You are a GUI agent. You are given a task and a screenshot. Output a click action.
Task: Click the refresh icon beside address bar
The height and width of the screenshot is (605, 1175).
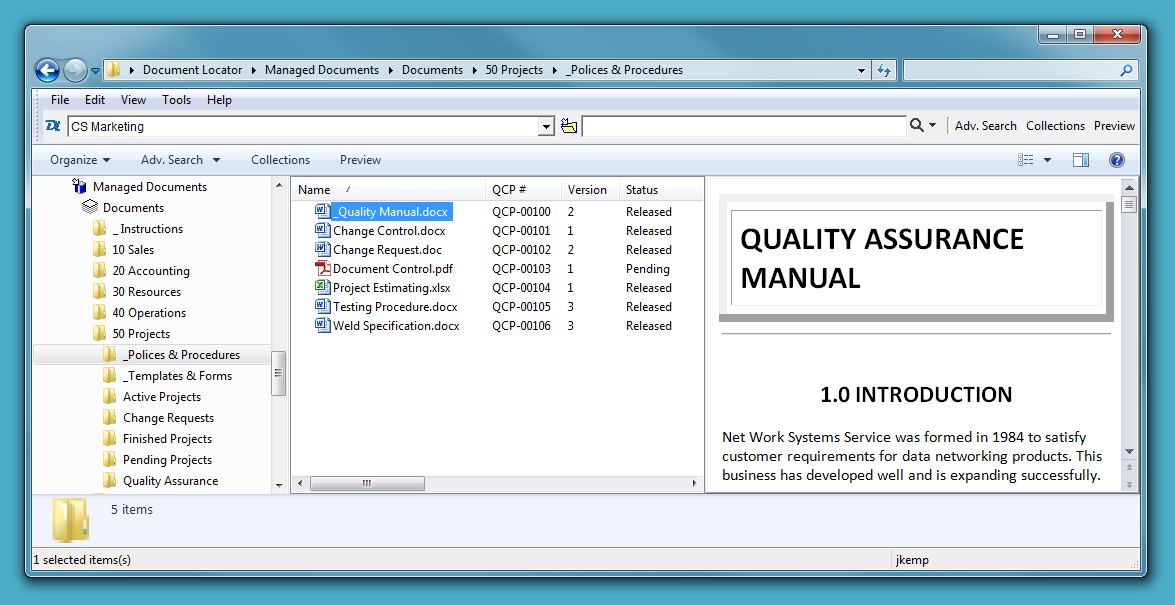point(884,70)
